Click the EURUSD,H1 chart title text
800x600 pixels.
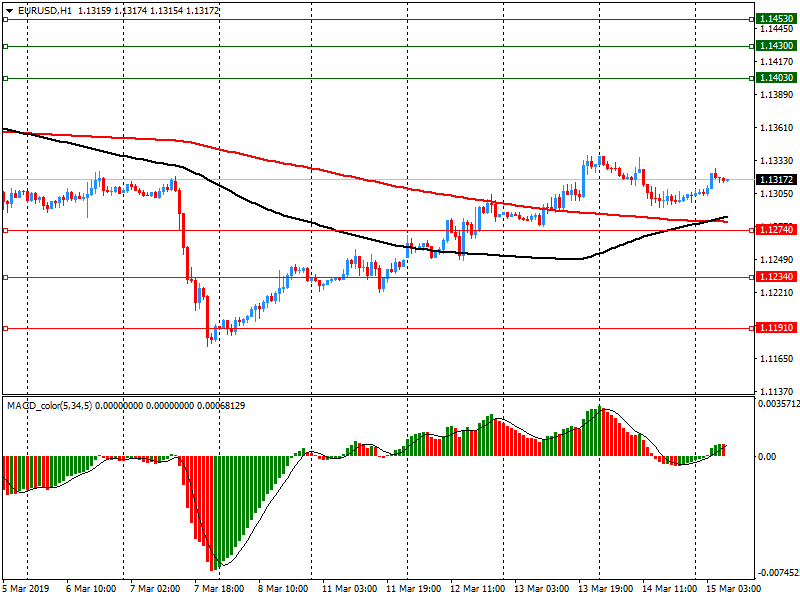(45, 10)
